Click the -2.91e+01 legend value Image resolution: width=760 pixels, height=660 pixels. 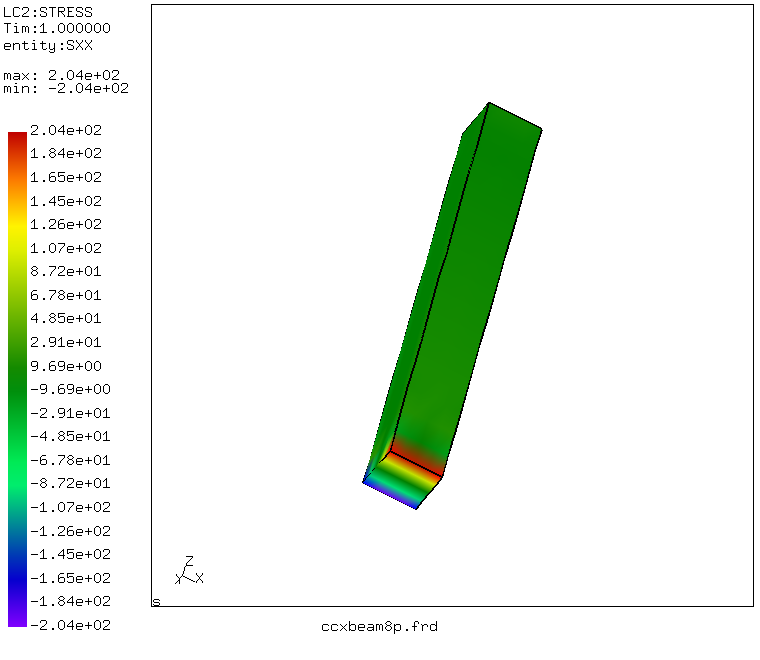pyautogui.click(x=70, y=413)
